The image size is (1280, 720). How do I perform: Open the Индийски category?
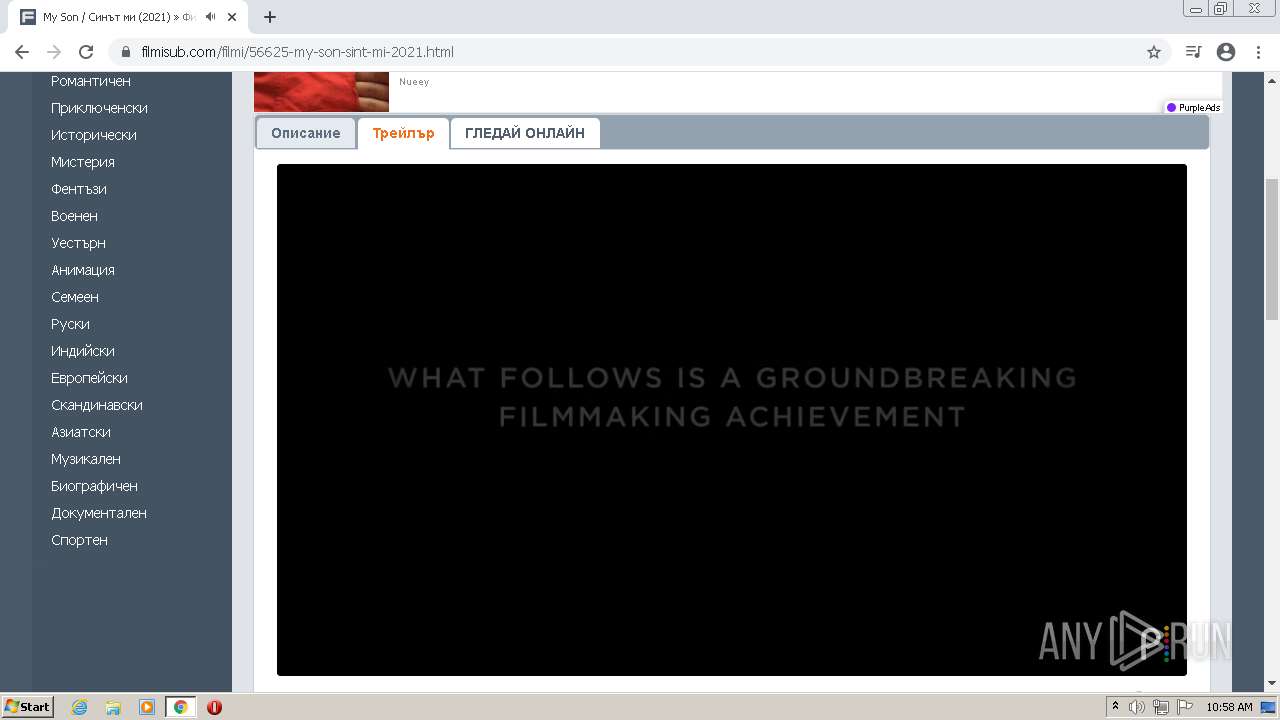[83, 351]
